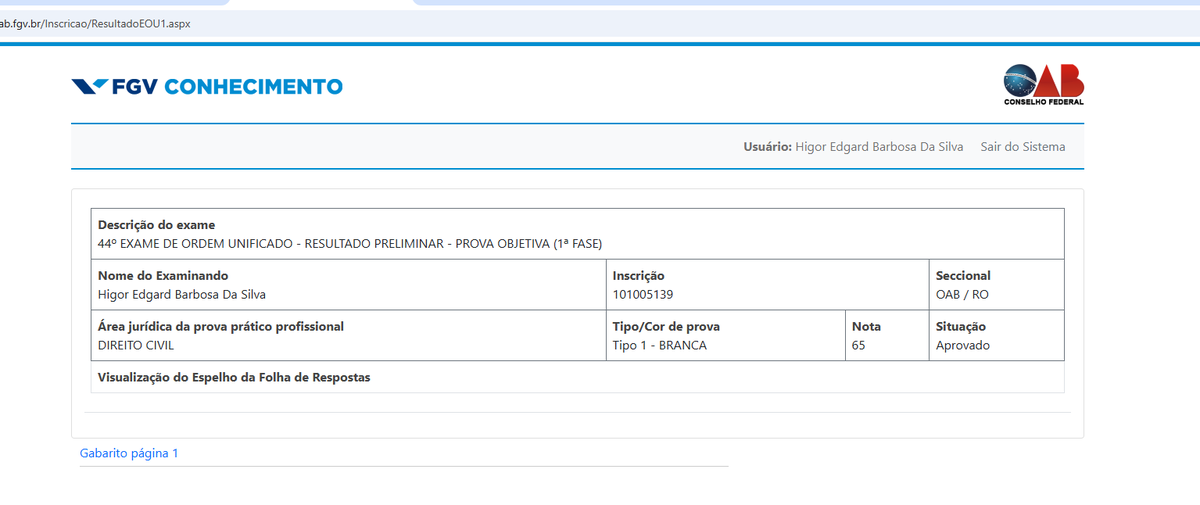1200x505 pixels.
Task: Click the OAB Conselho Federal logo
Action: point(1044,85)
